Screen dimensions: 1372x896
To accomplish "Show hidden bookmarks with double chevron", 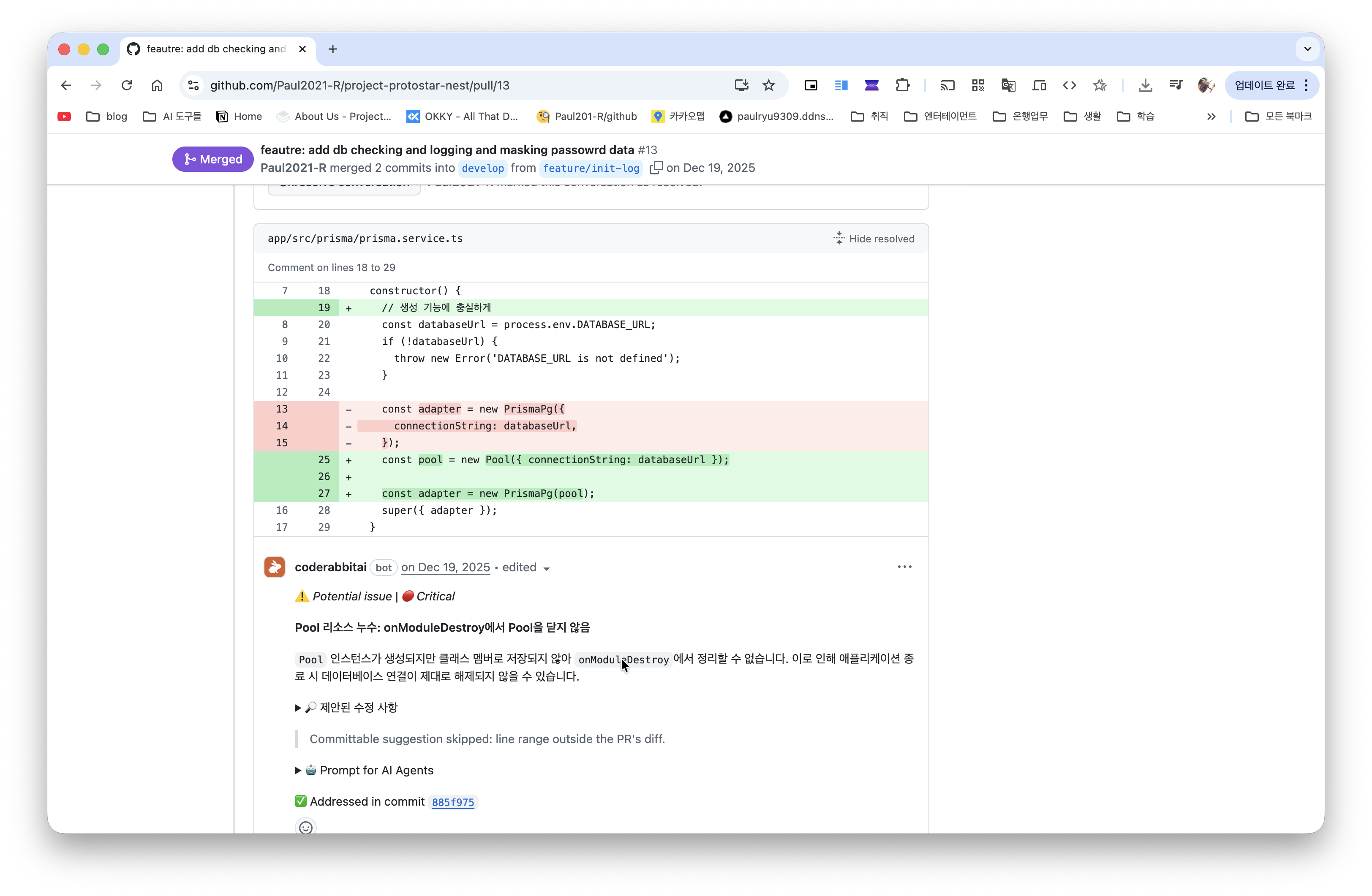I will [1211, 117].
